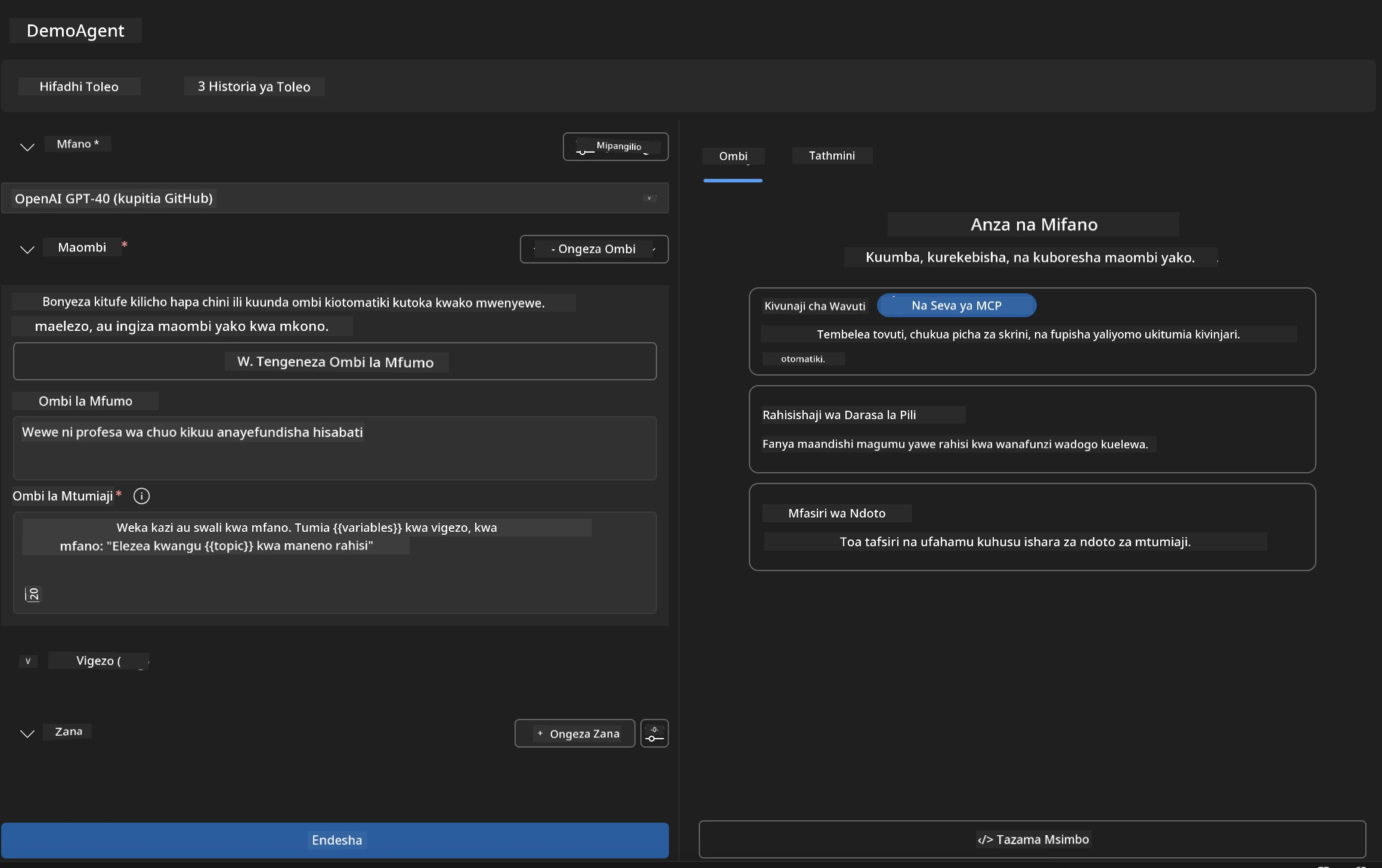Collapse the Mfano section chevron
Viewport: 1382px width, 868px height.
tap(27, 147)
